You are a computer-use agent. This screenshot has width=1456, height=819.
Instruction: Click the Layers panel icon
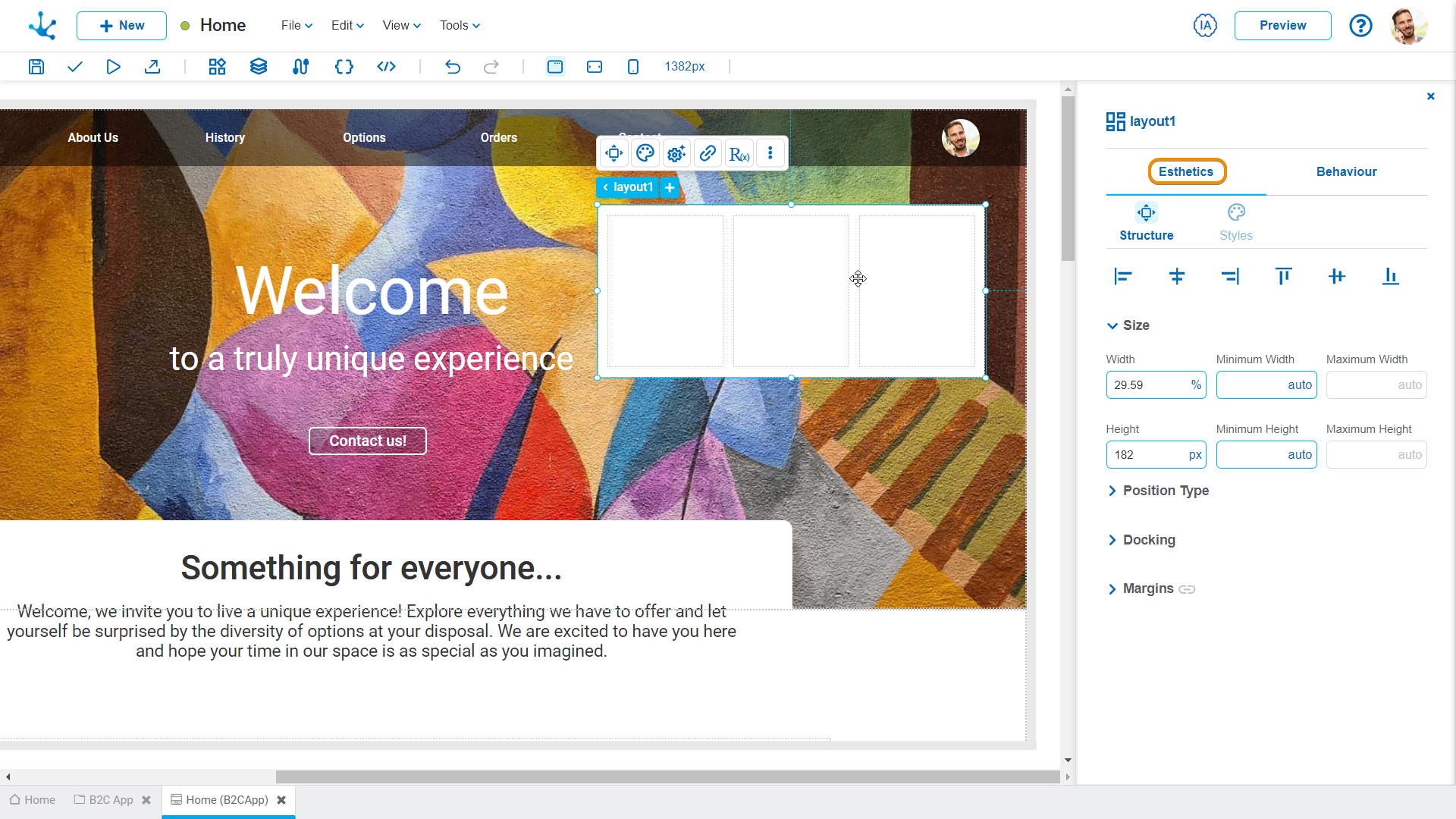tap(258, 66)
